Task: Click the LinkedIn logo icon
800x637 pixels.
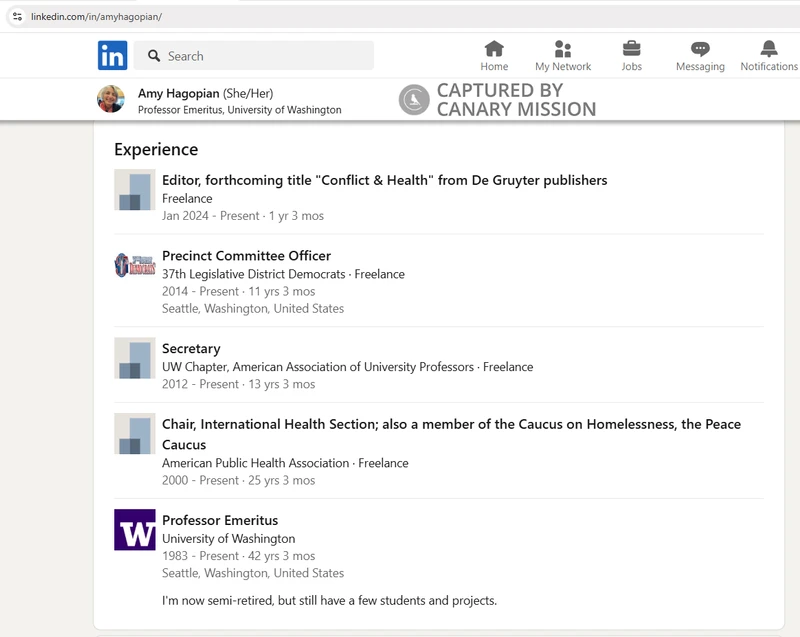Action: tap(112, 55)
